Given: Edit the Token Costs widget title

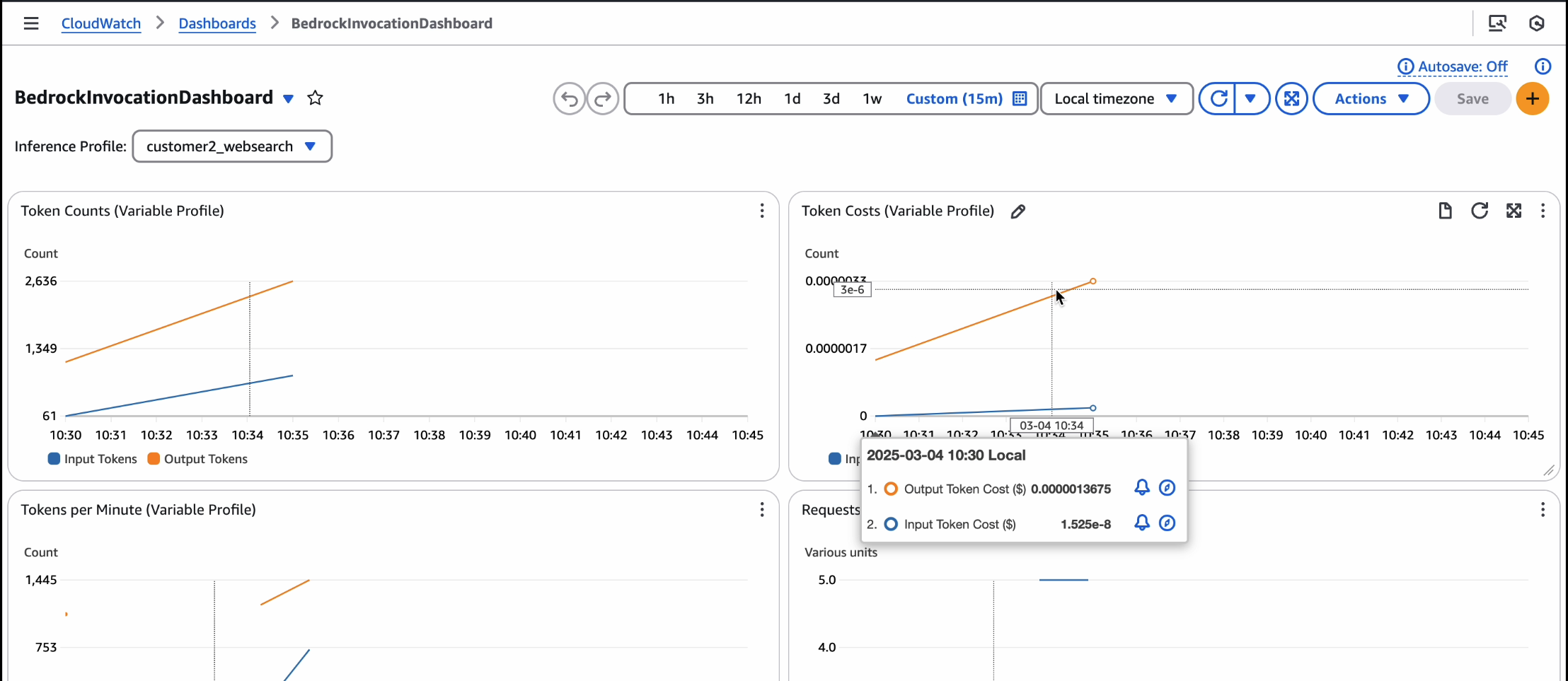Looking at the screenshot, I should click(1018, 211).
